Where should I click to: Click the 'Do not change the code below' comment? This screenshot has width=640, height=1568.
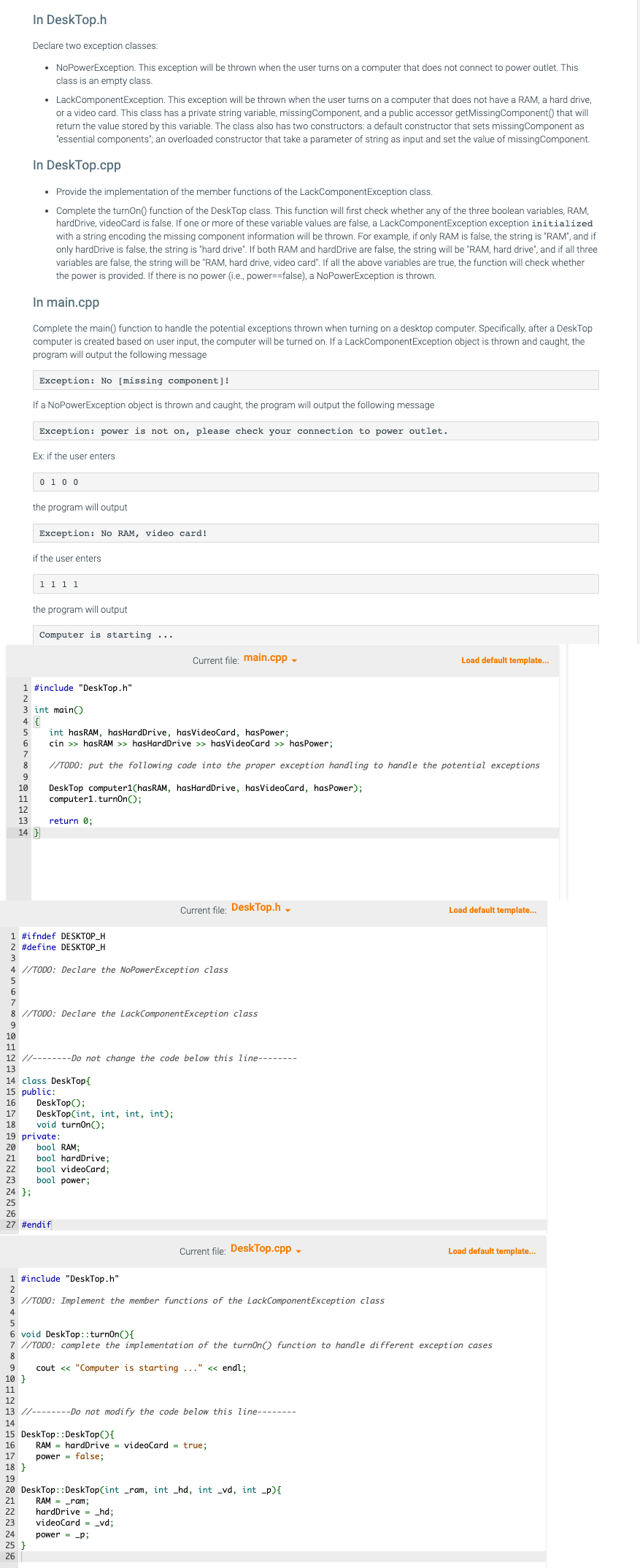[159, 1058]
